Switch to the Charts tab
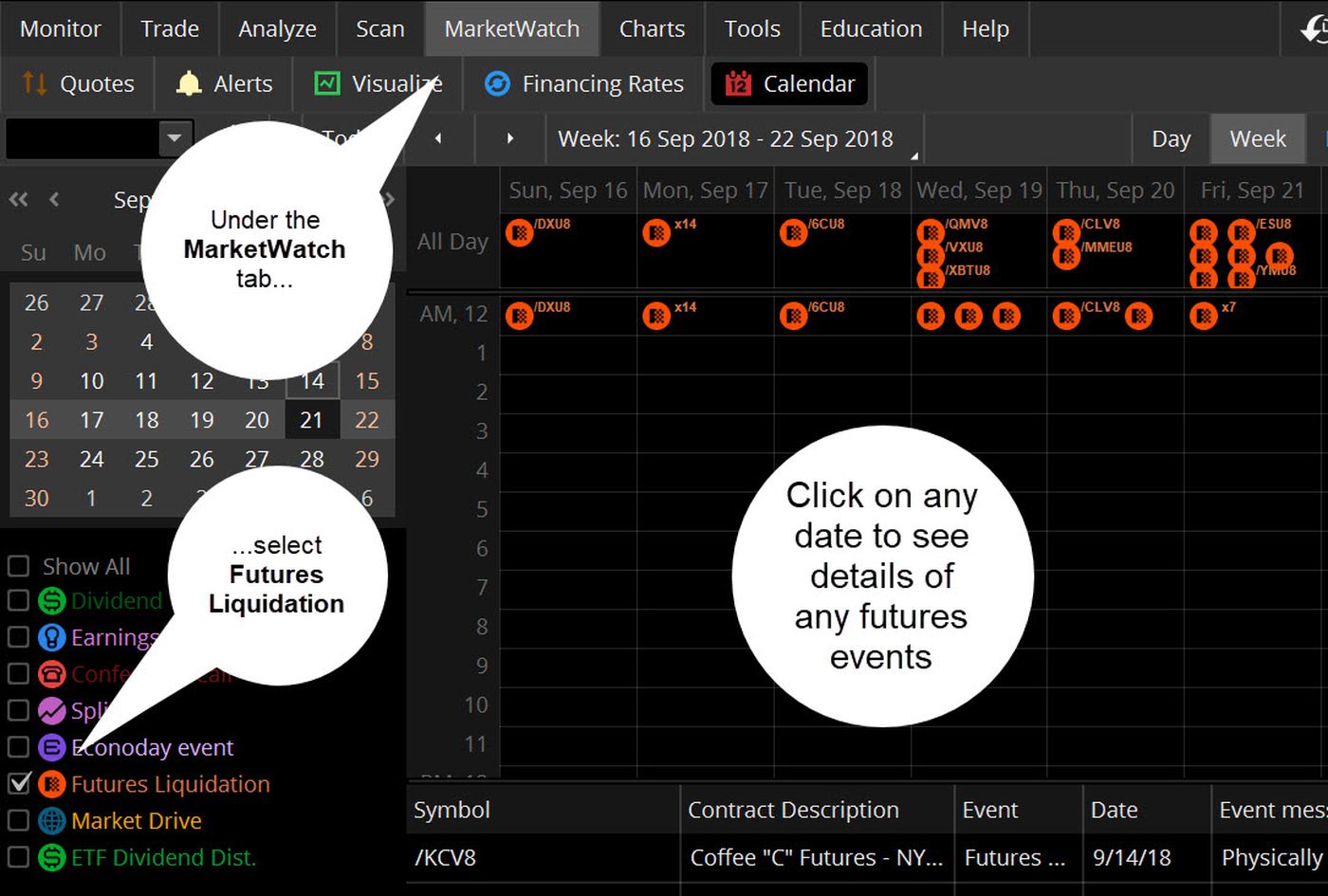The height and width of the screenshot is (896, 1328). pyautogui.click(x=652, y=28)
